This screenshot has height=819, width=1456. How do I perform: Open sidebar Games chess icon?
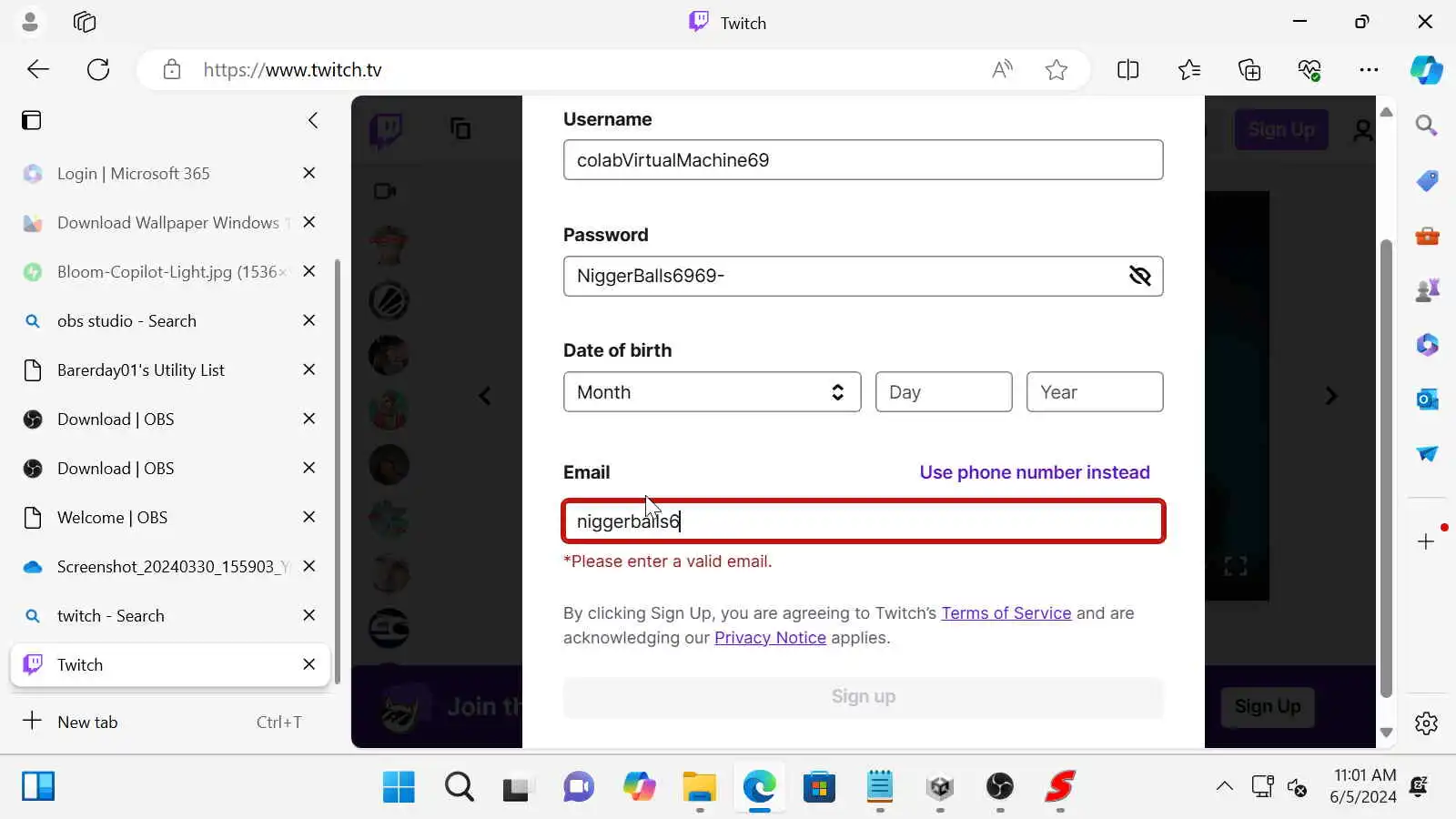(1426, 290)
